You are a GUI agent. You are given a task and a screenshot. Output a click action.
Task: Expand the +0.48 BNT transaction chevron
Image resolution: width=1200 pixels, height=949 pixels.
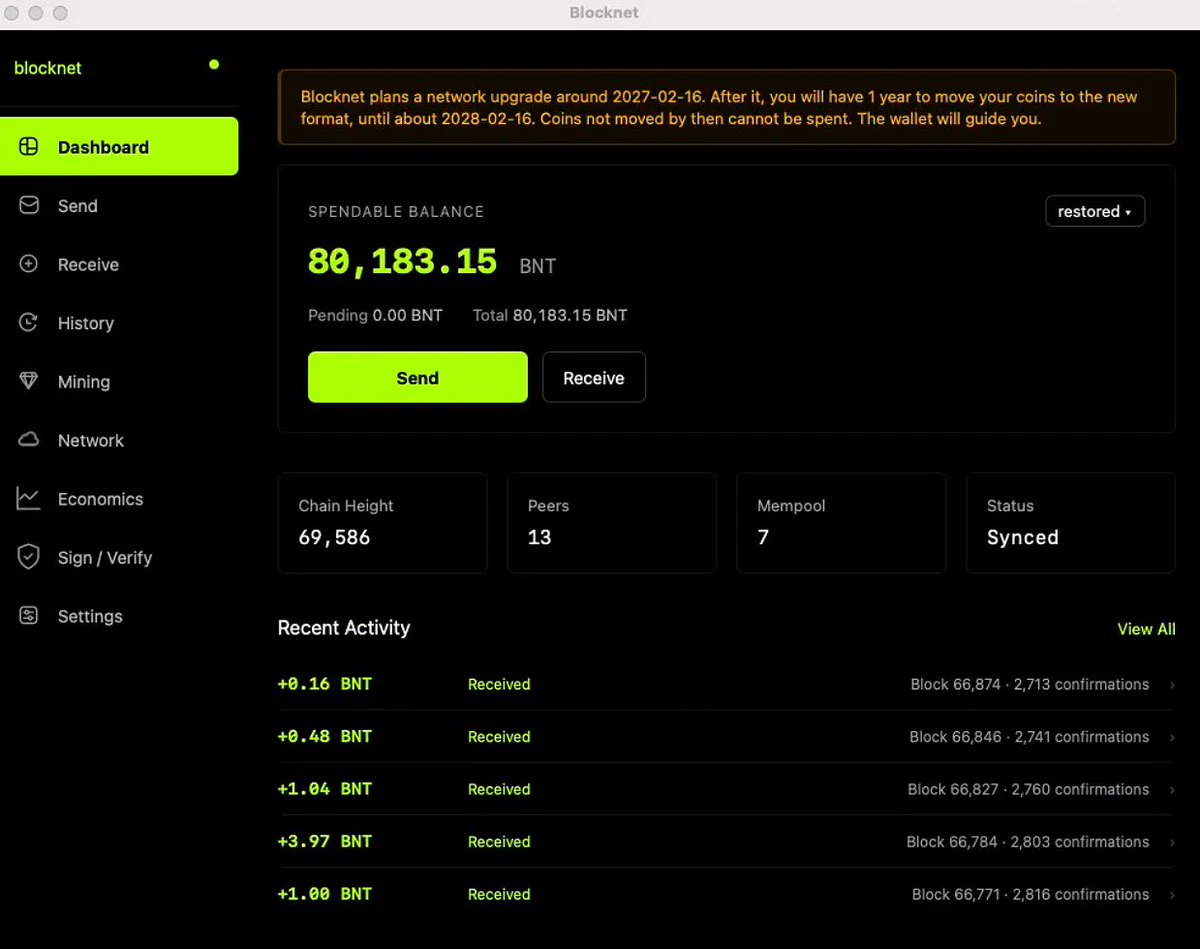tap(1172, 737)
